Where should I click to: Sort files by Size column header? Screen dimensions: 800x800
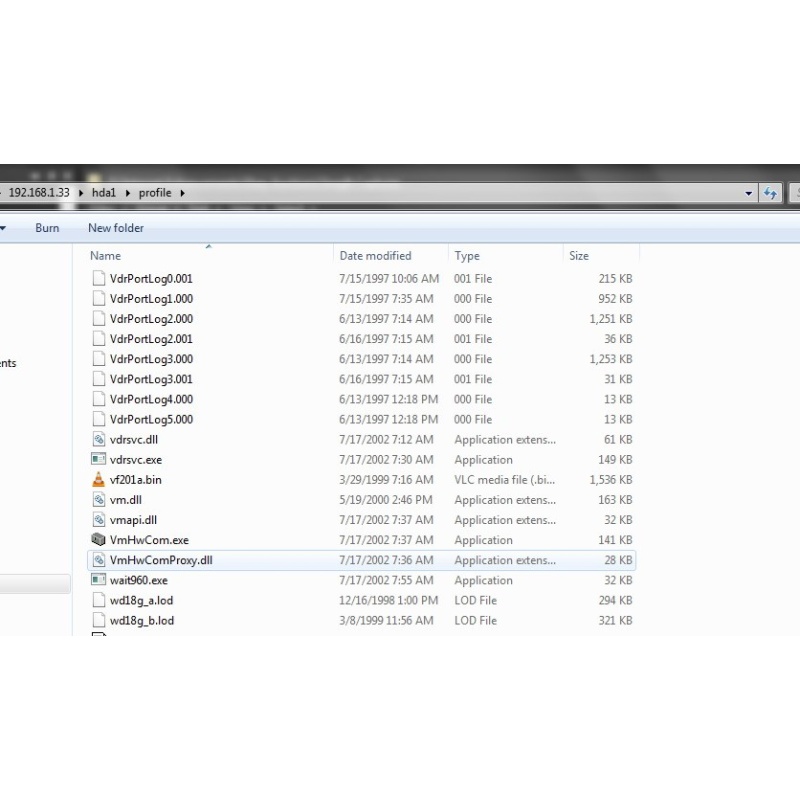[x=579, y=256]
